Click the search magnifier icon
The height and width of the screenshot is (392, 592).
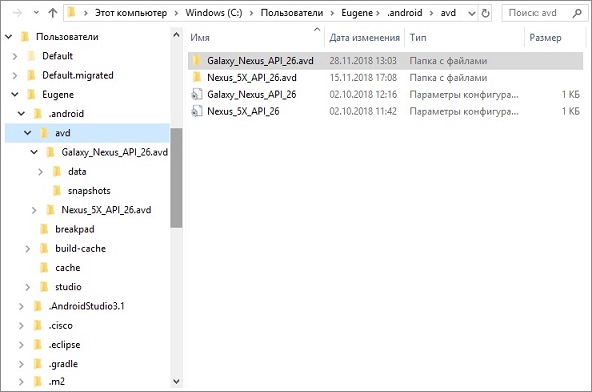577,13
